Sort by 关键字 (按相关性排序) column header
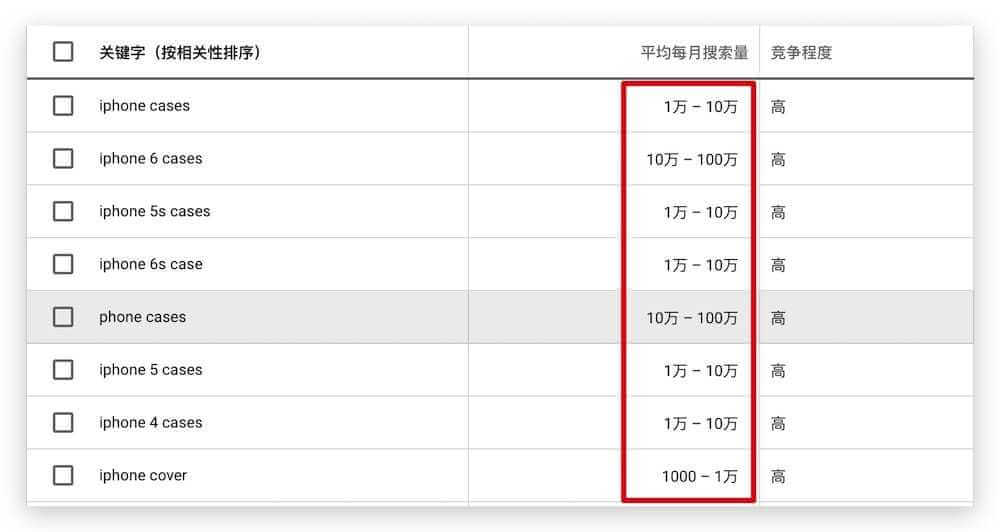The width and height of the screenshot is (1000, 532). 180,52
